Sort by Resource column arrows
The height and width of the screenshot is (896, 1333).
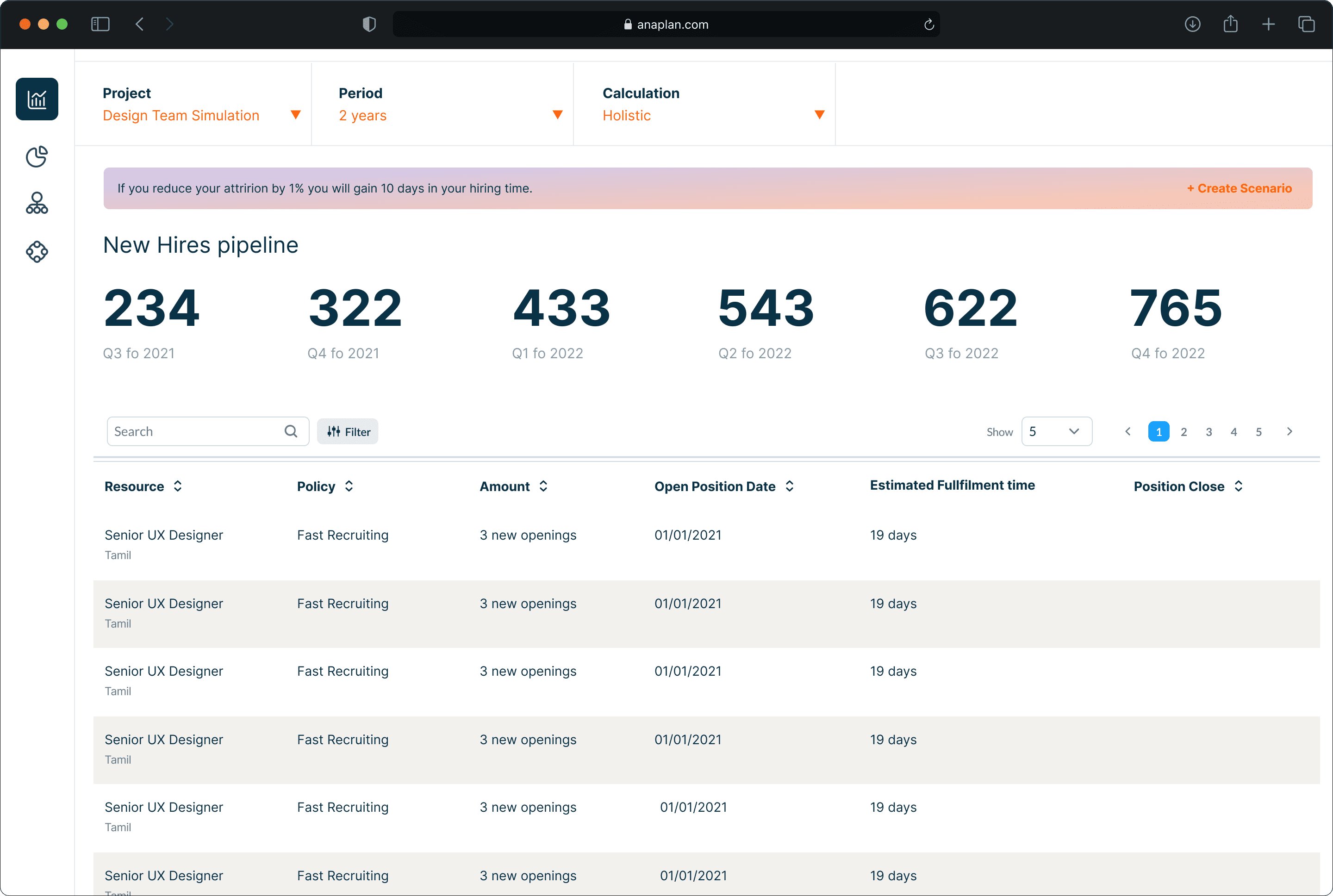pos(178,486)
